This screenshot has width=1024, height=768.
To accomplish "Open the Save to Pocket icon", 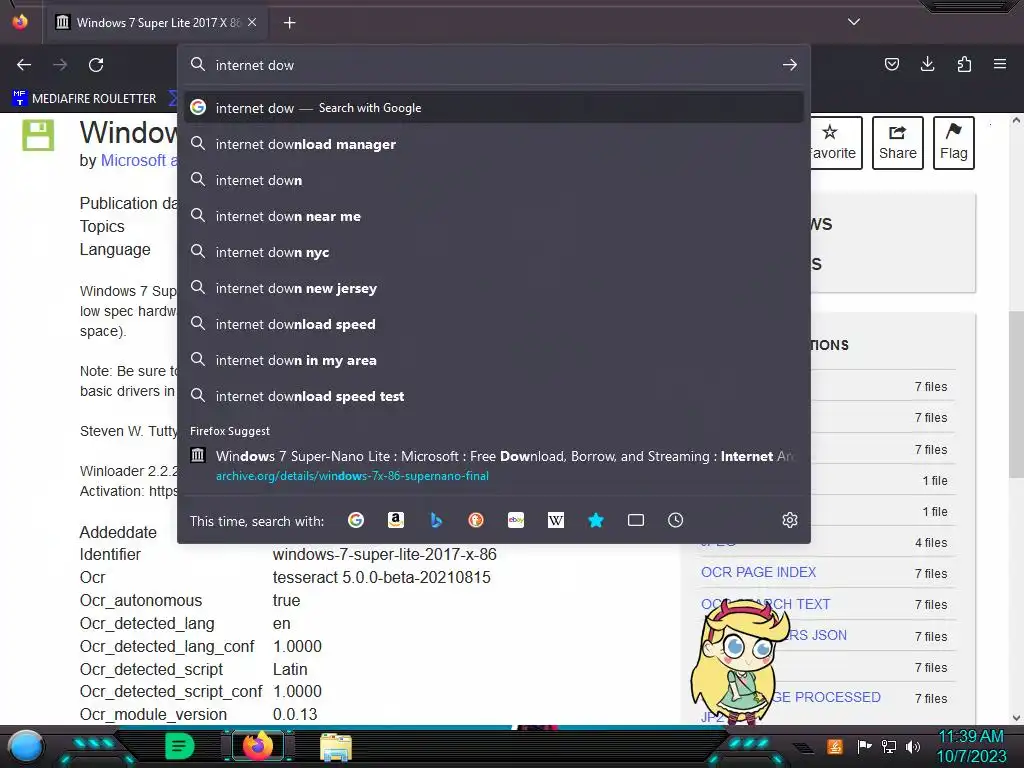I will [x=891, y=64].
